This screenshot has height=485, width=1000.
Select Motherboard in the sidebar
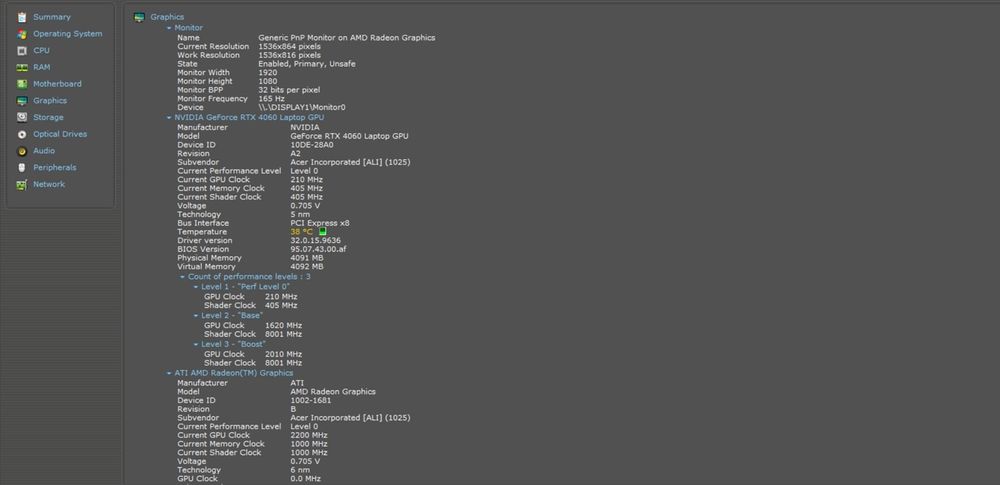[x=57, y=84]
